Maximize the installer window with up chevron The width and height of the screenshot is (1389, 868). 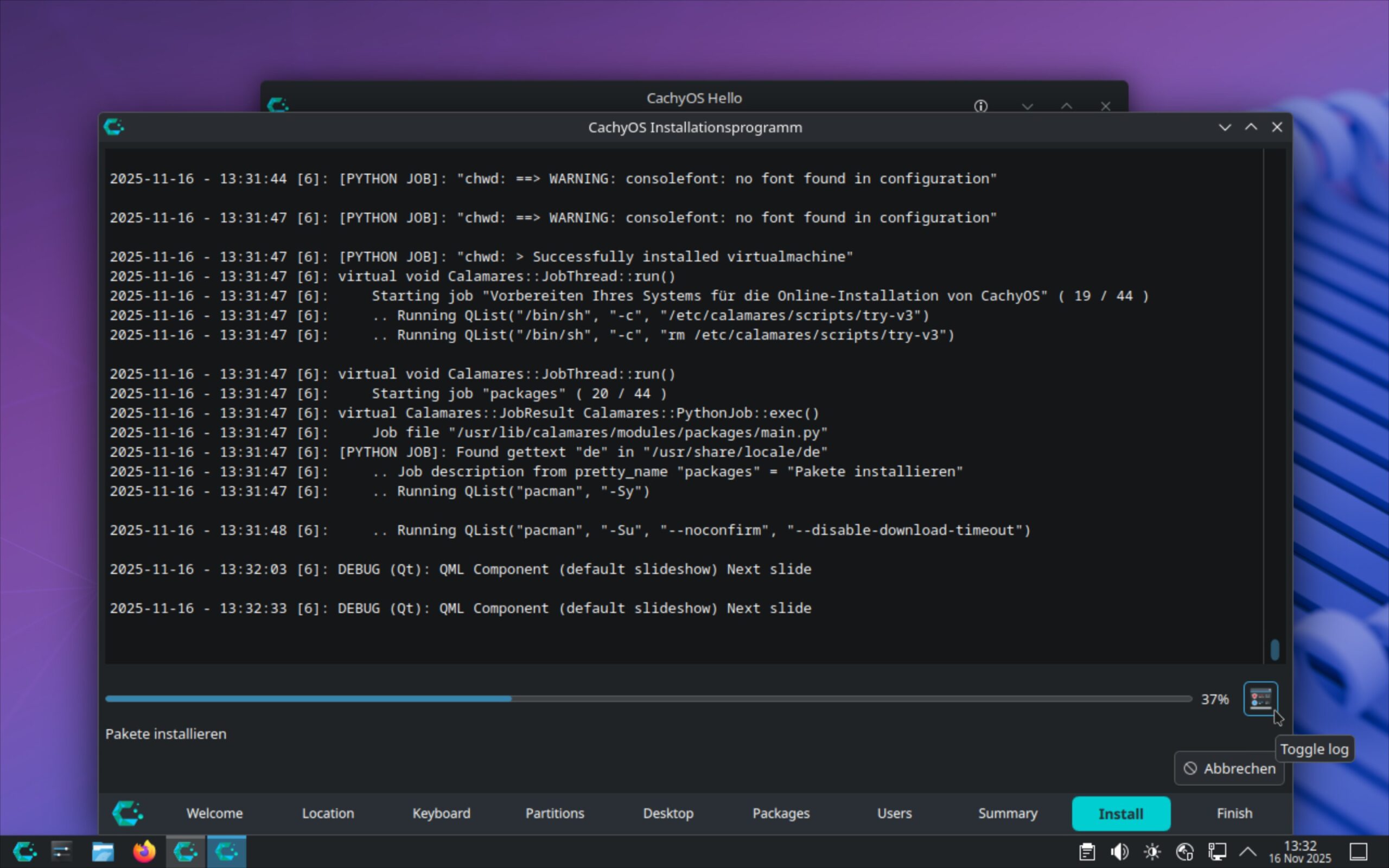[x=1251, y=127]
